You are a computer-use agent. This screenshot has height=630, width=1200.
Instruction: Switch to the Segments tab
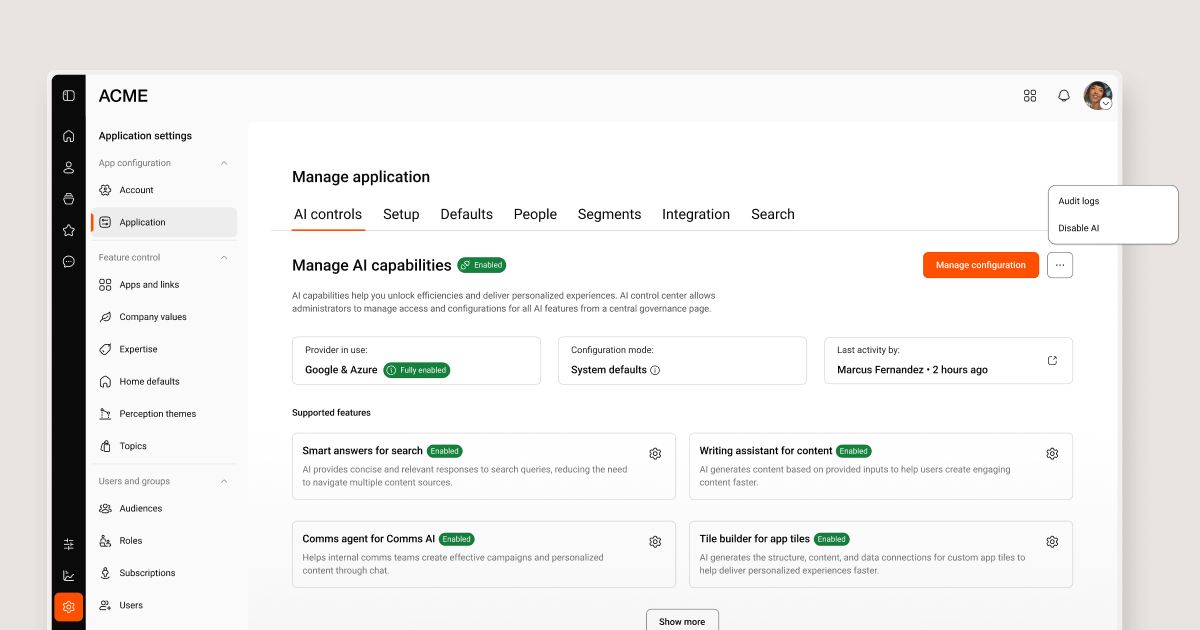tap(609, 214)
